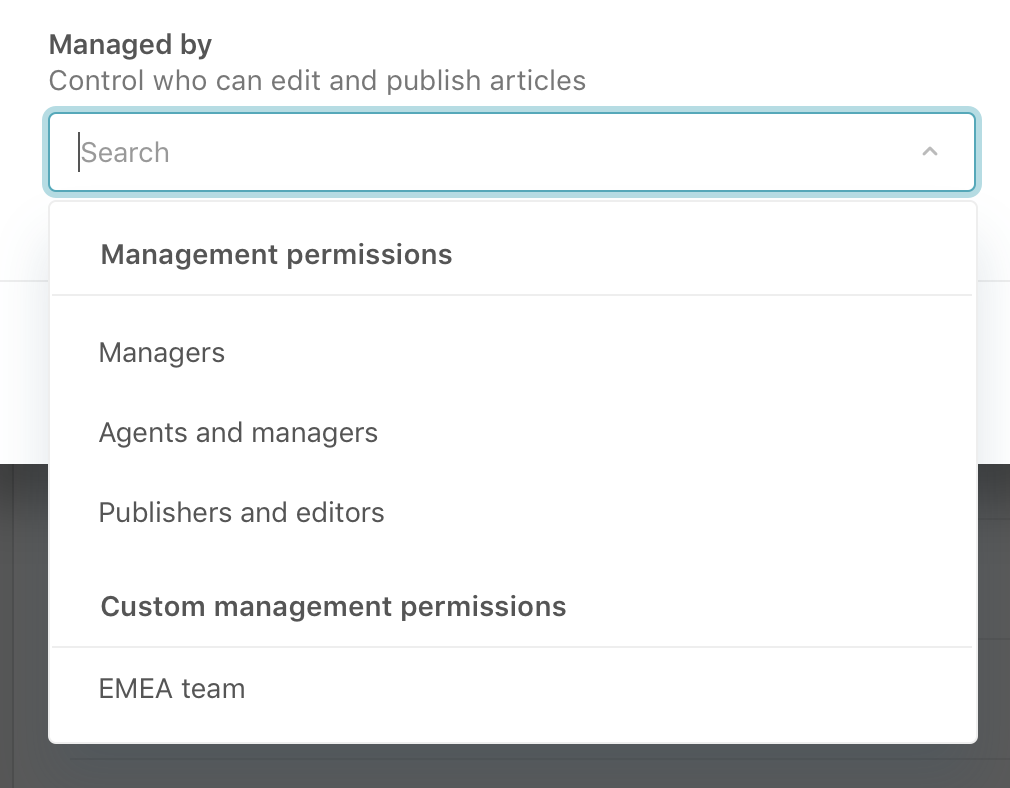Pick the EMEA team custom permission
The height and width of the screenshot is (788, 1010).
[x=172, y=689]
